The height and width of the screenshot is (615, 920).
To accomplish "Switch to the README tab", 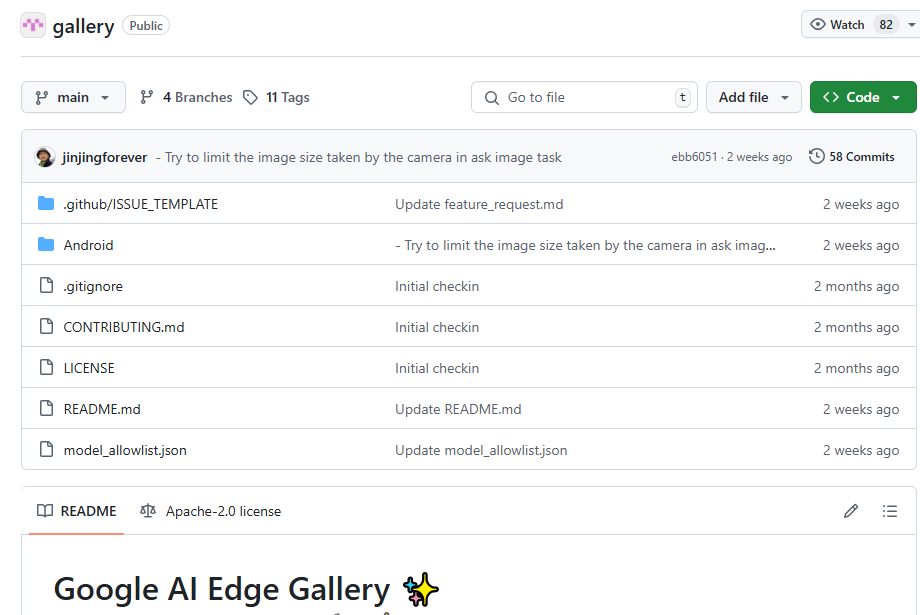I will click(77, 511).
